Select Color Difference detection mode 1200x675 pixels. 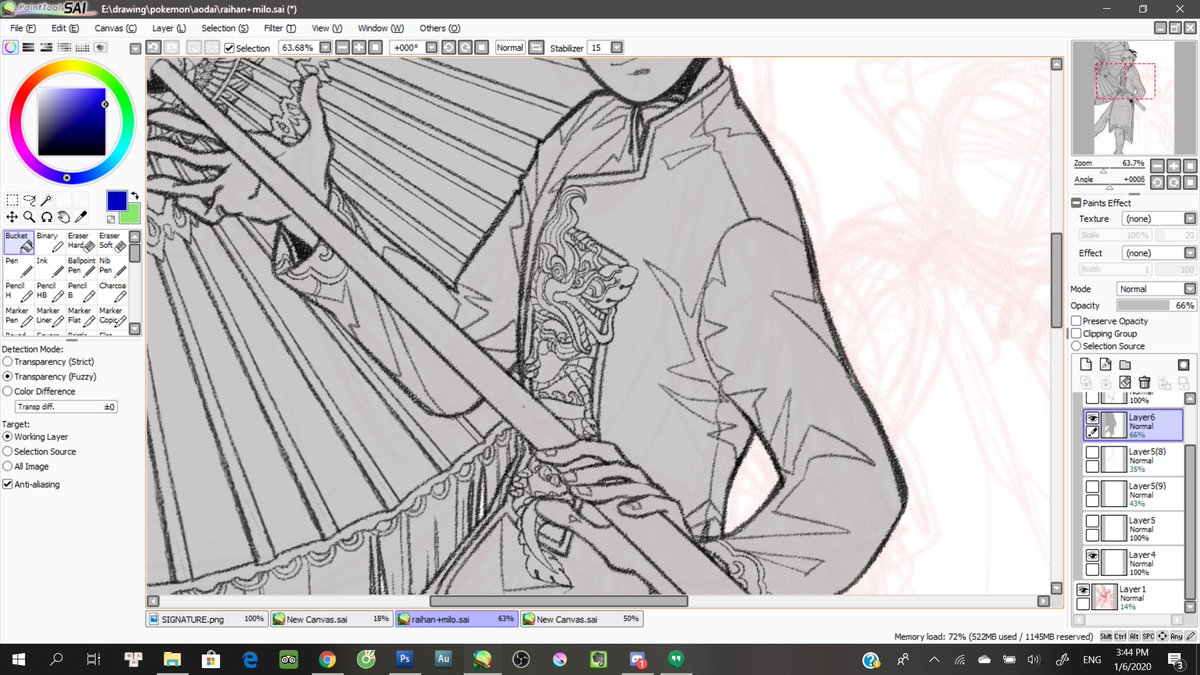8,391
